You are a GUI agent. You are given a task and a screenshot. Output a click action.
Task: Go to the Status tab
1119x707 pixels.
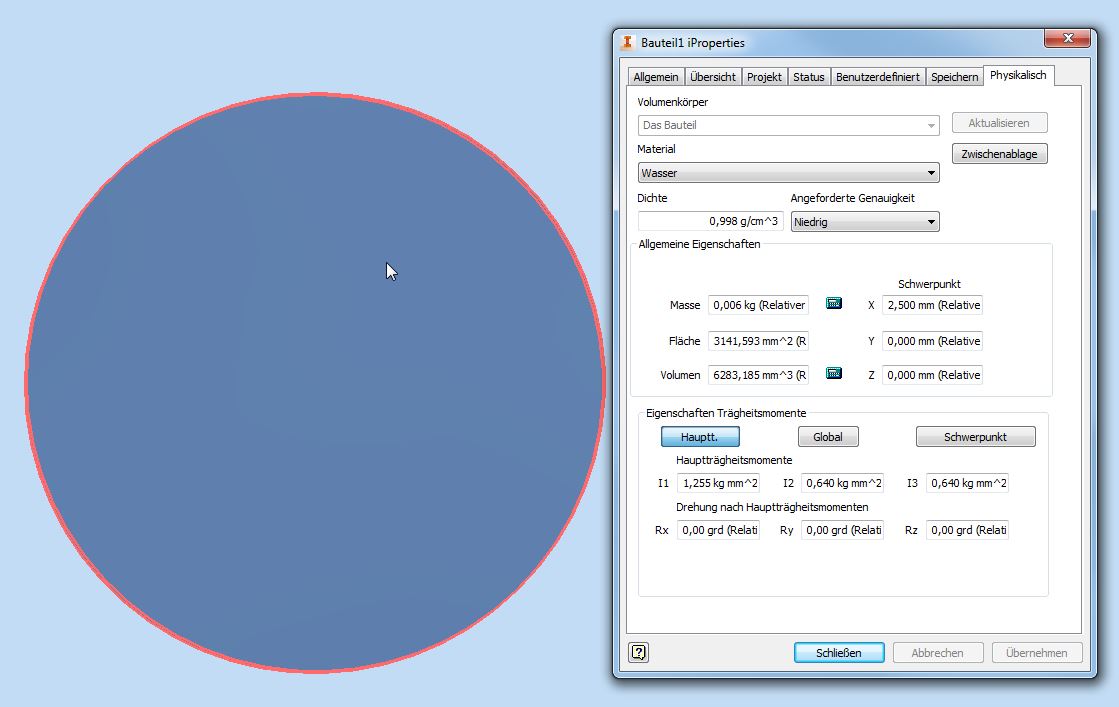809,77
